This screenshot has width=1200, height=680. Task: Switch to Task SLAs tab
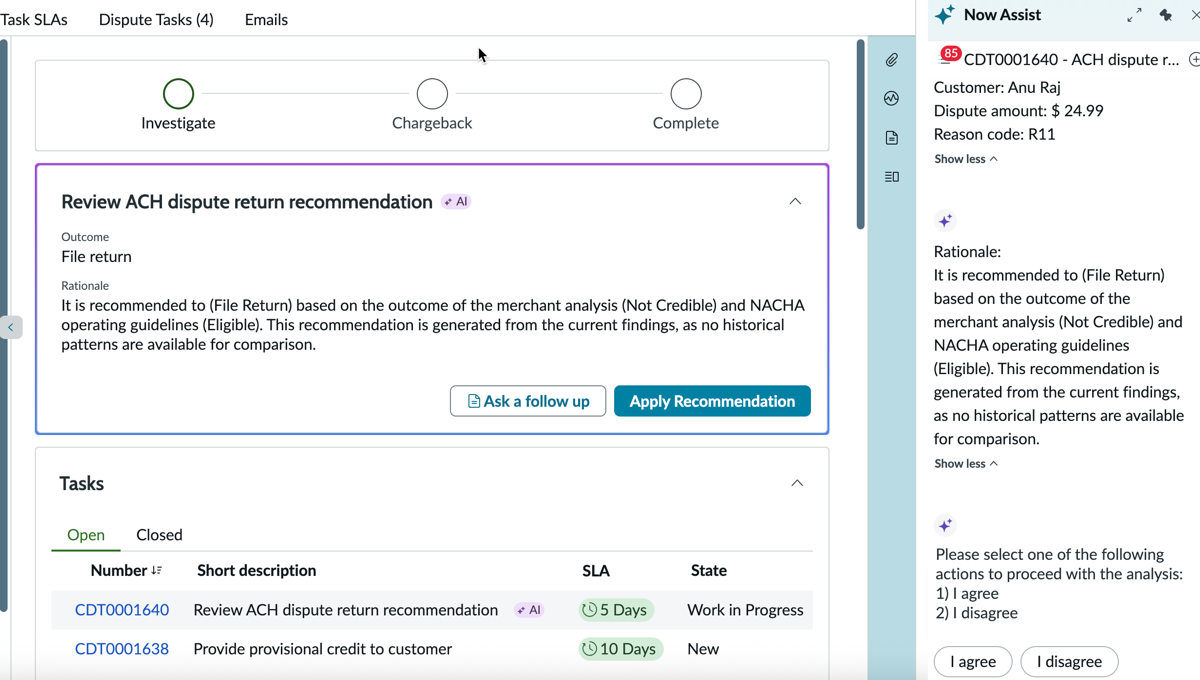click(x=34, y=19)
